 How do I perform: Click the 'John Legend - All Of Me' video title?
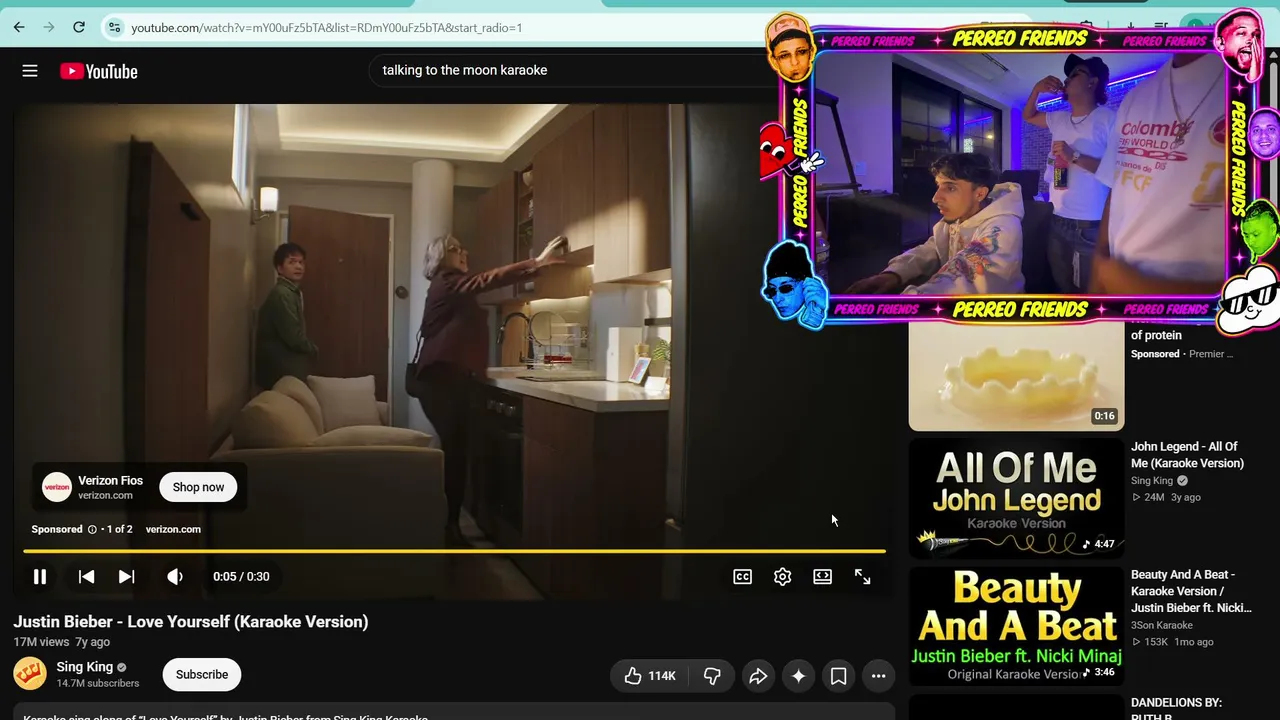1187,455
